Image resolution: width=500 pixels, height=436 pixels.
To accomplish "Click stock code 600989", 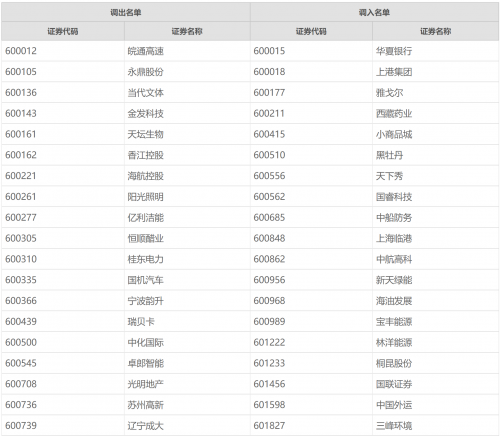I will pos(269,321).
